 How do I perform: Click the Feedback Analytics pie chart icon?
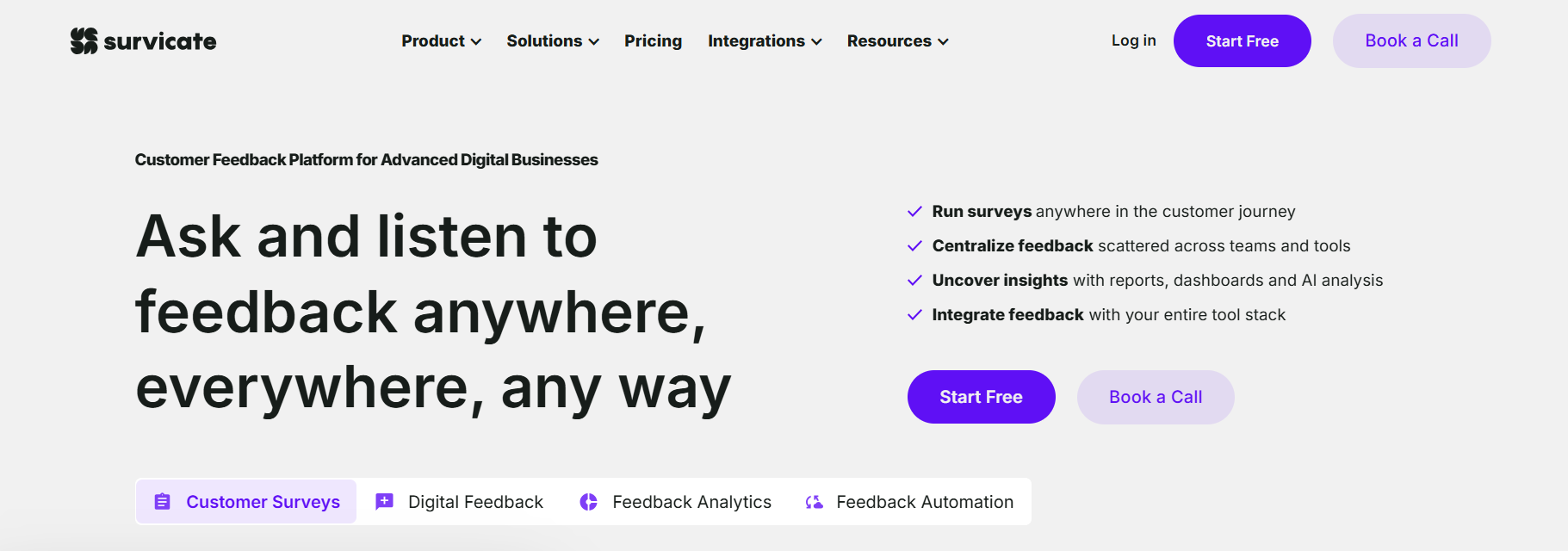pos(589,502)
